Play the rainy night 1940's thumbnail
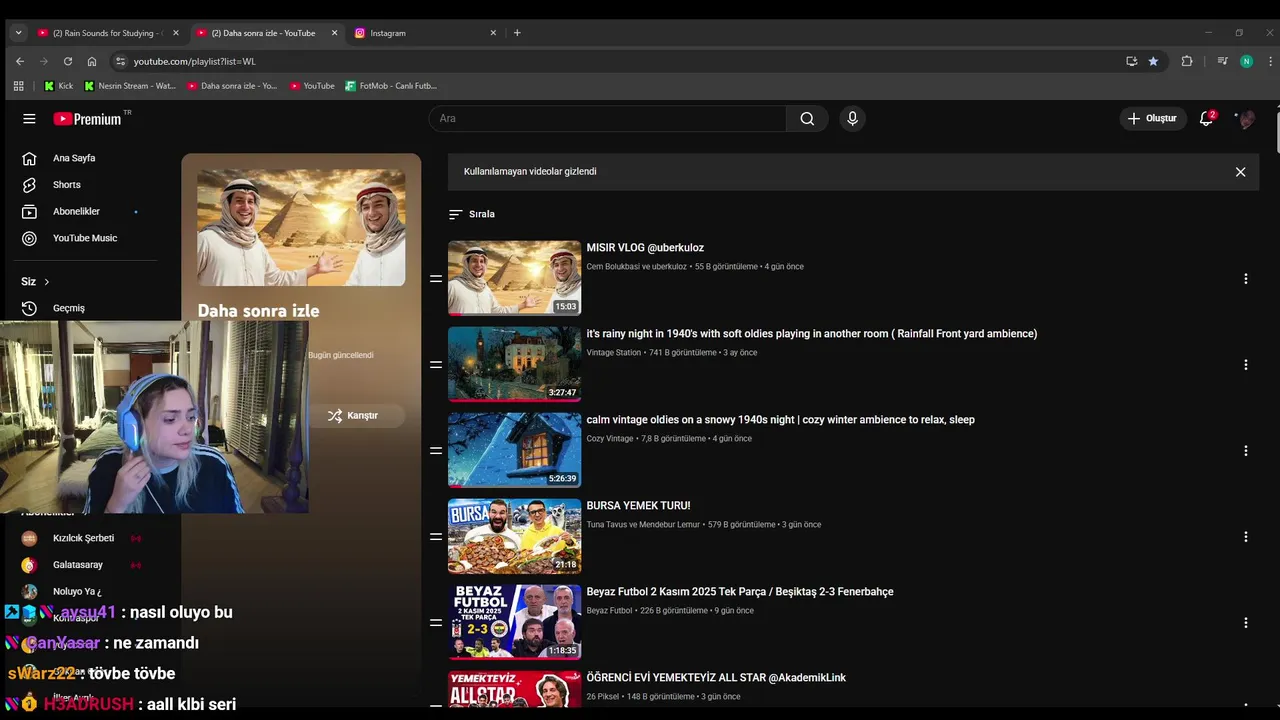 (514, 364)
